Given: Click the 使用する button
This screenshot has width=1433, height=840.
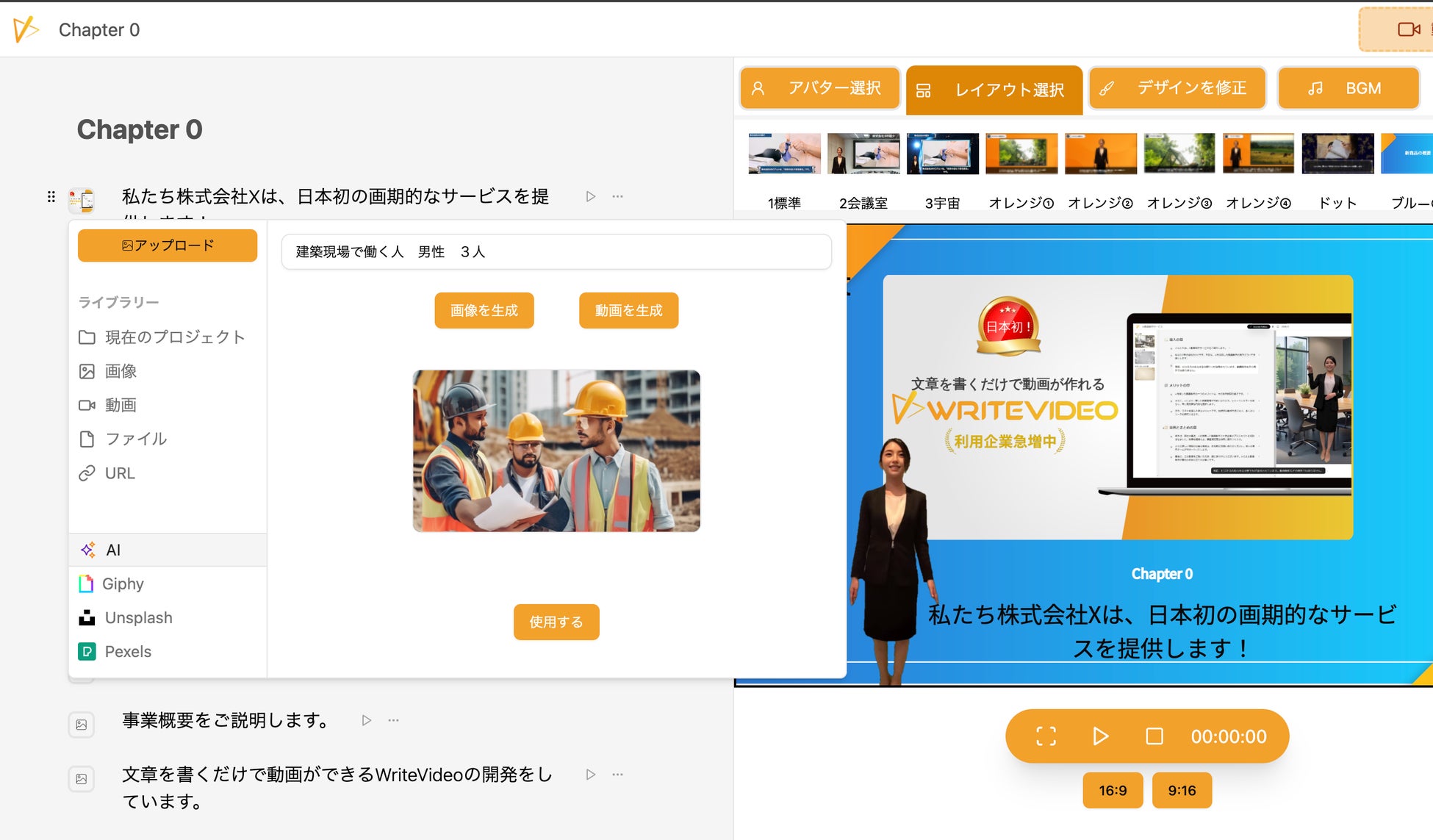Looking at the screenshot, I should tap(556, 622).
